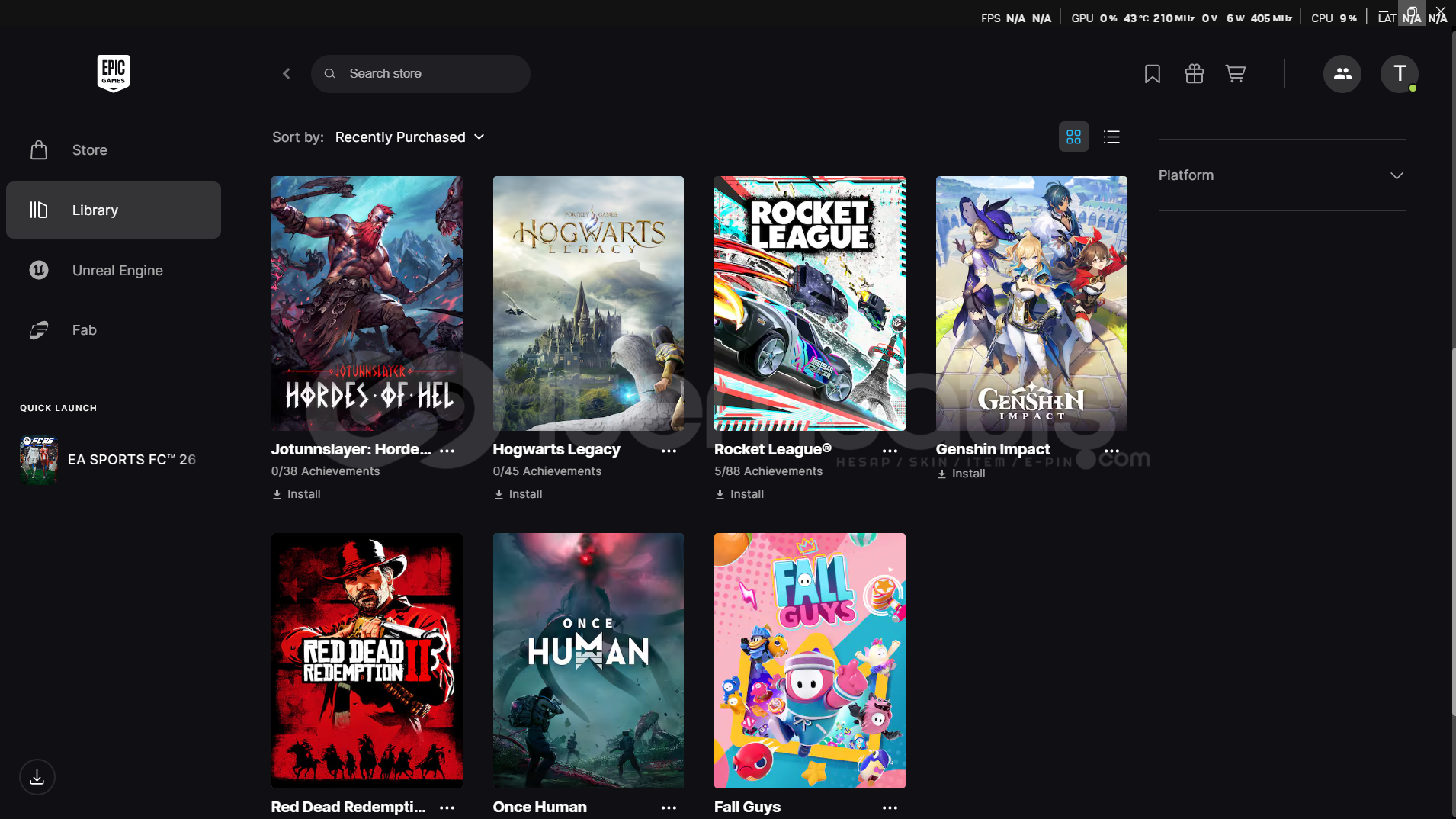This screenshot has width=1456, height=819.
Task: Open the Fab section
Action: coord(114,330)
